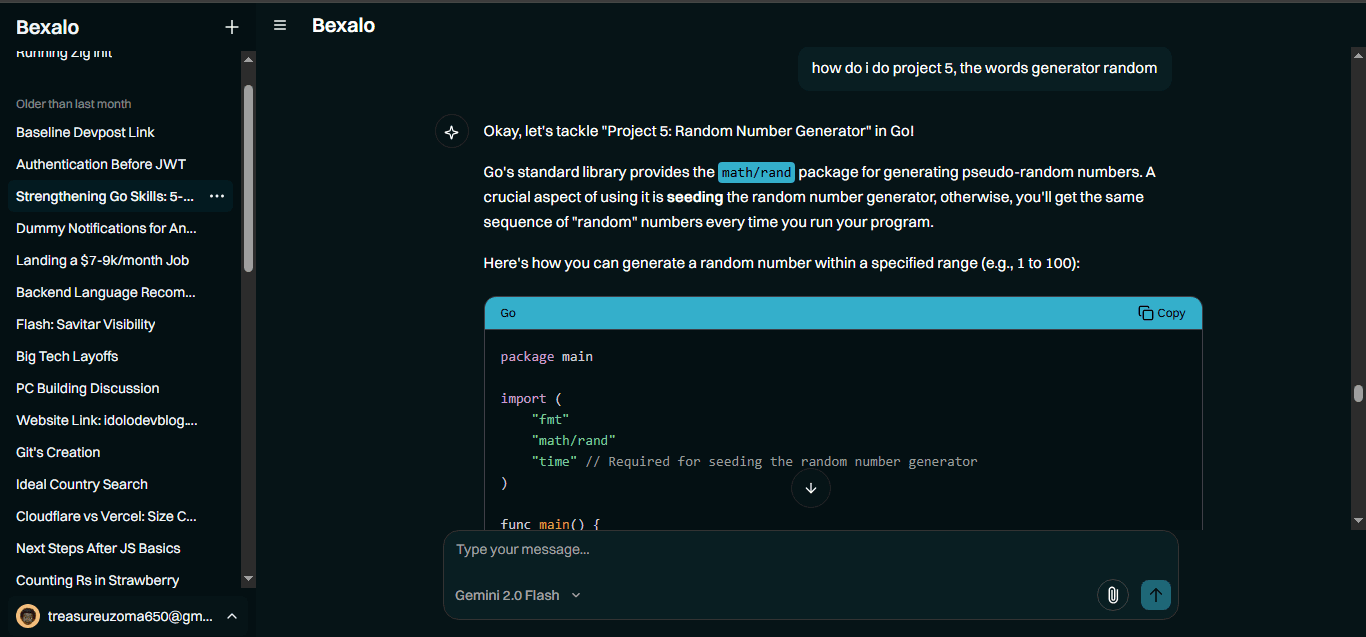
Task: Click the paperclip attach file icon
Action: coord(1112,595)
